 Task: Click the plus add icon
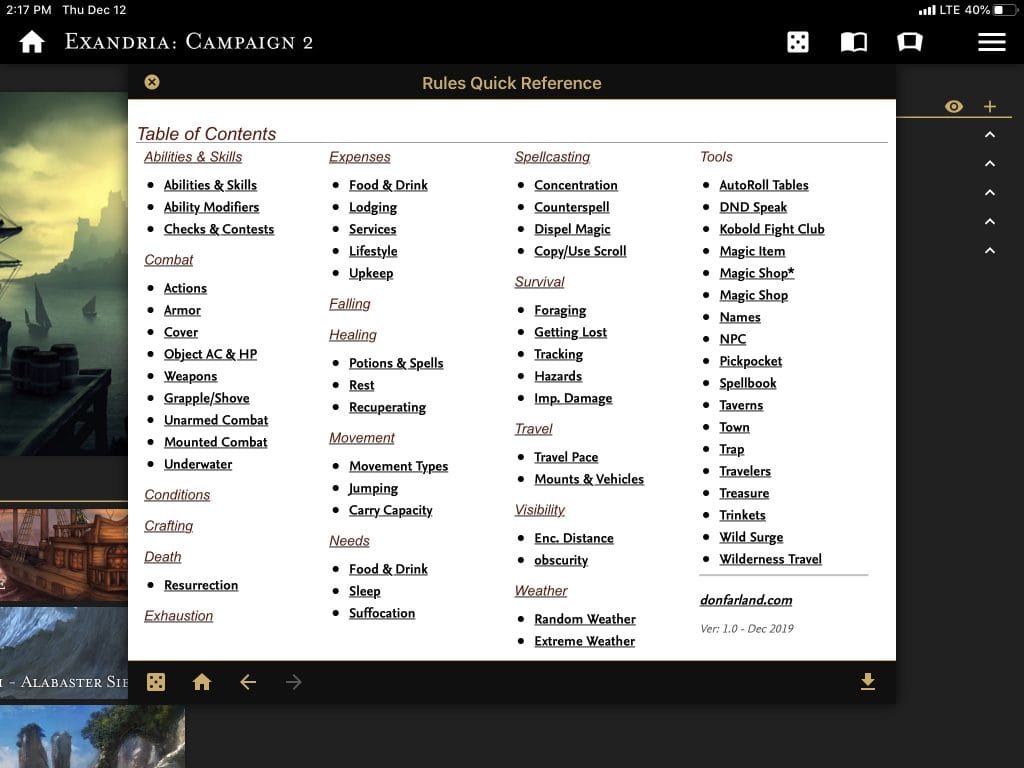tap(990, 106)
